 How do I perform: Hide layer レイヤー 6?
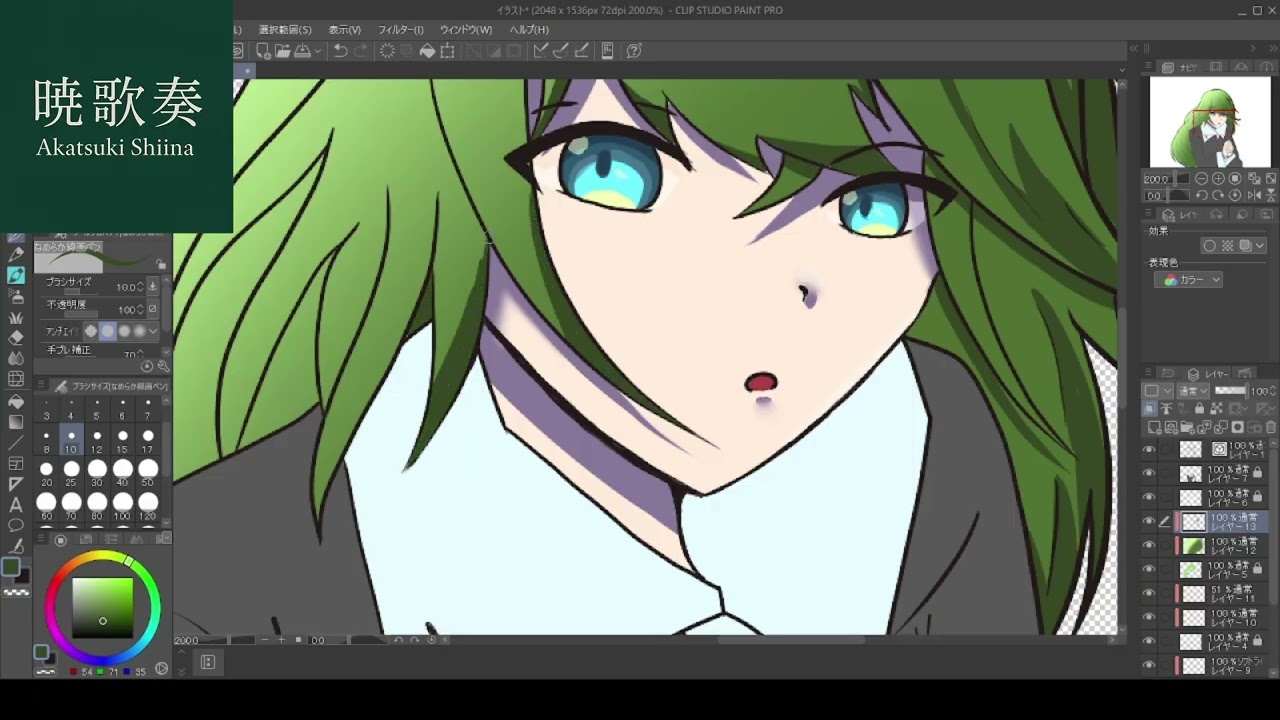[x=1149, y=497]
